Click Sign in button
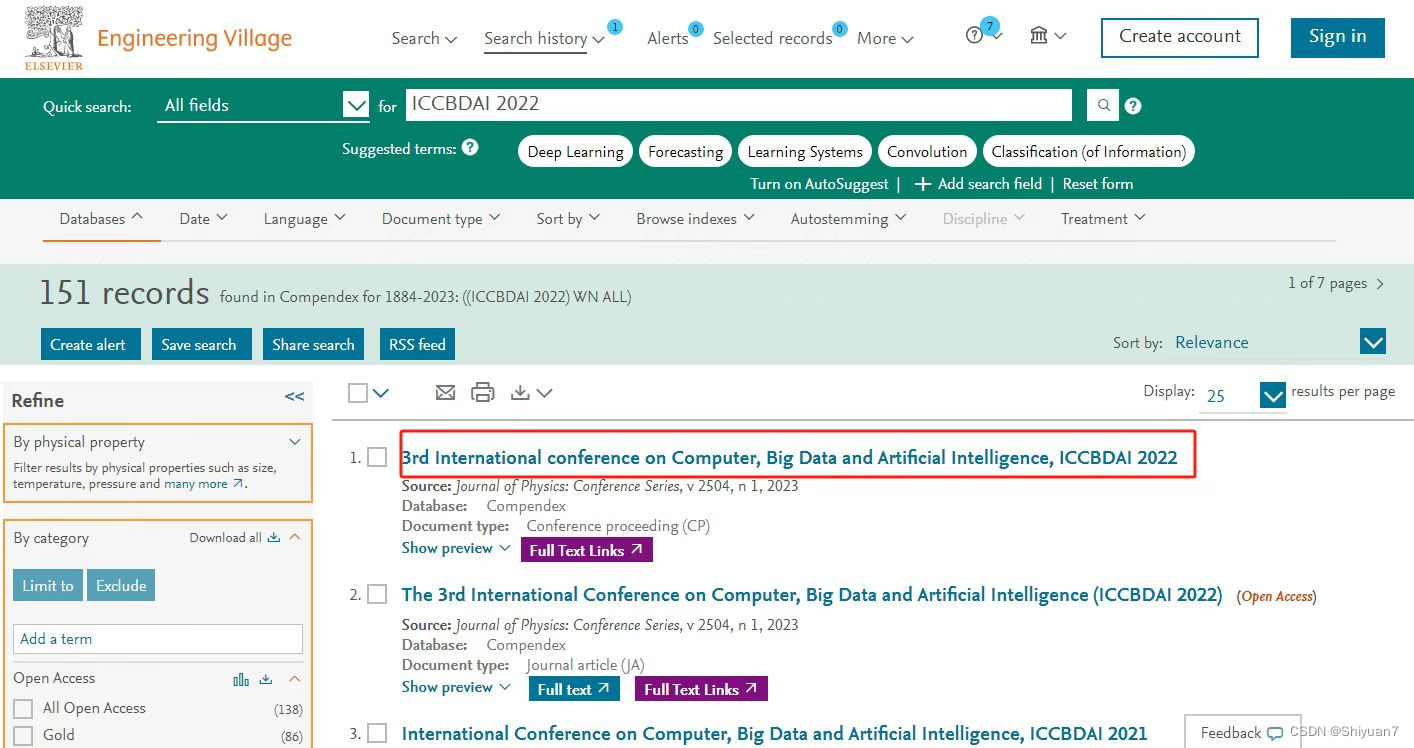This screenshot has height=748, width=1414. (x=1337, y=37)
